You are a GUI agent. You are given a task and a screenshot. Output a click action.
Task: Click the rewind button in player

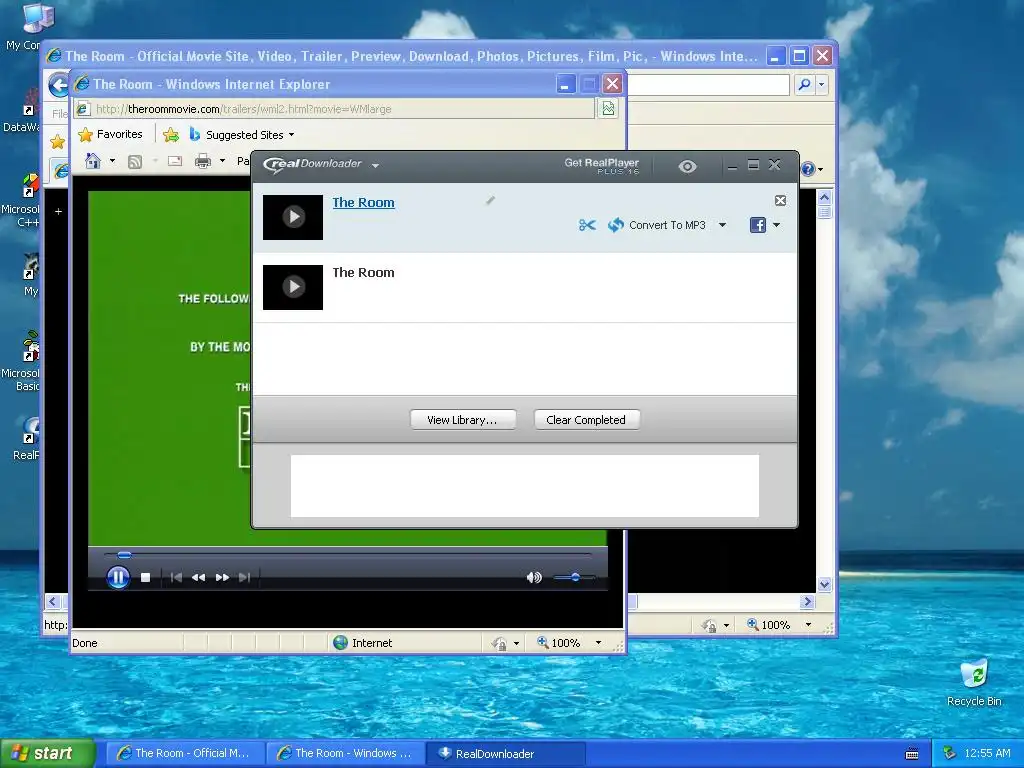pyautogui.click(x=199, y=577)
